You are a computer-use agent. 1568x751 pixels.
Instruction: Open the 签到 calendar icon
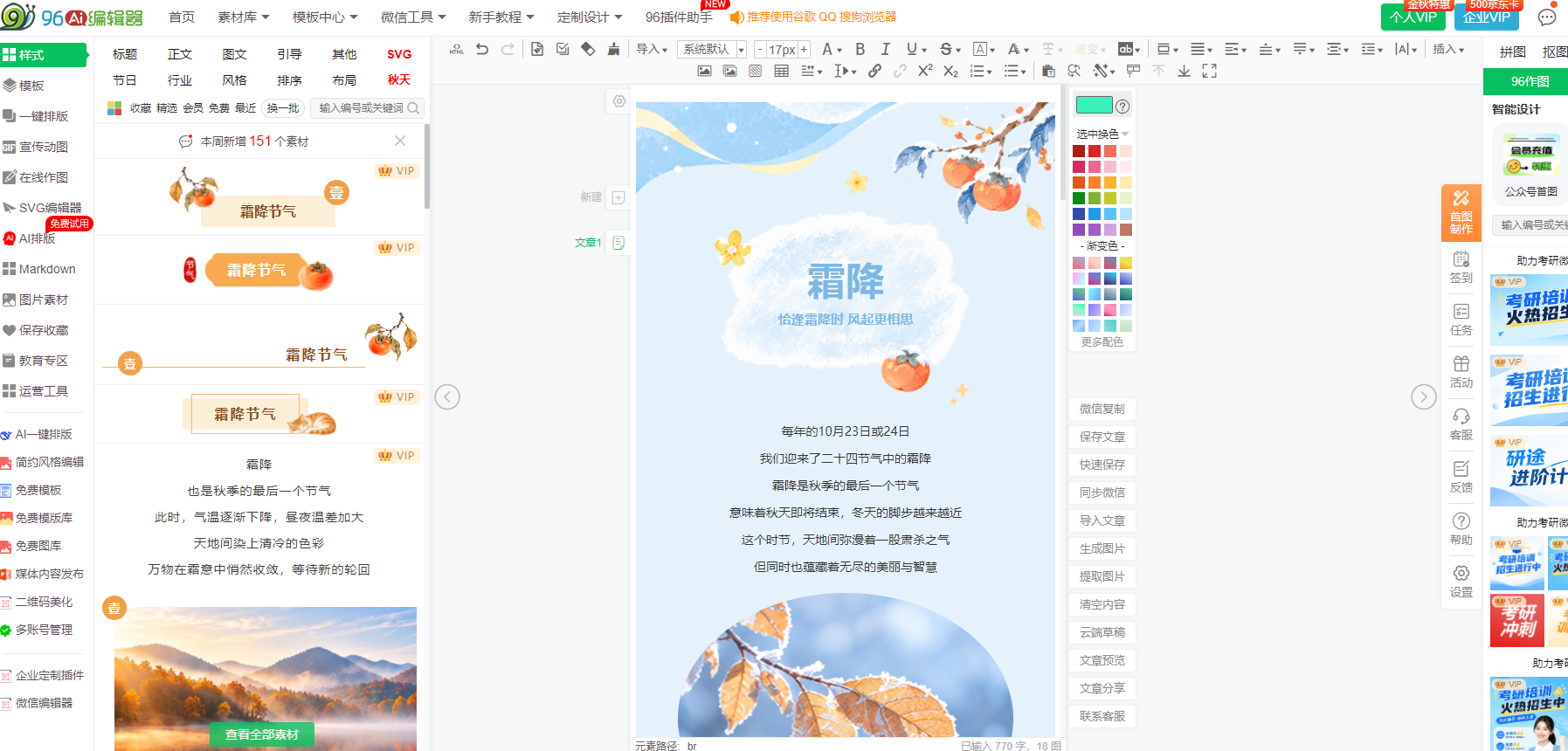[x=1461, y=266]
